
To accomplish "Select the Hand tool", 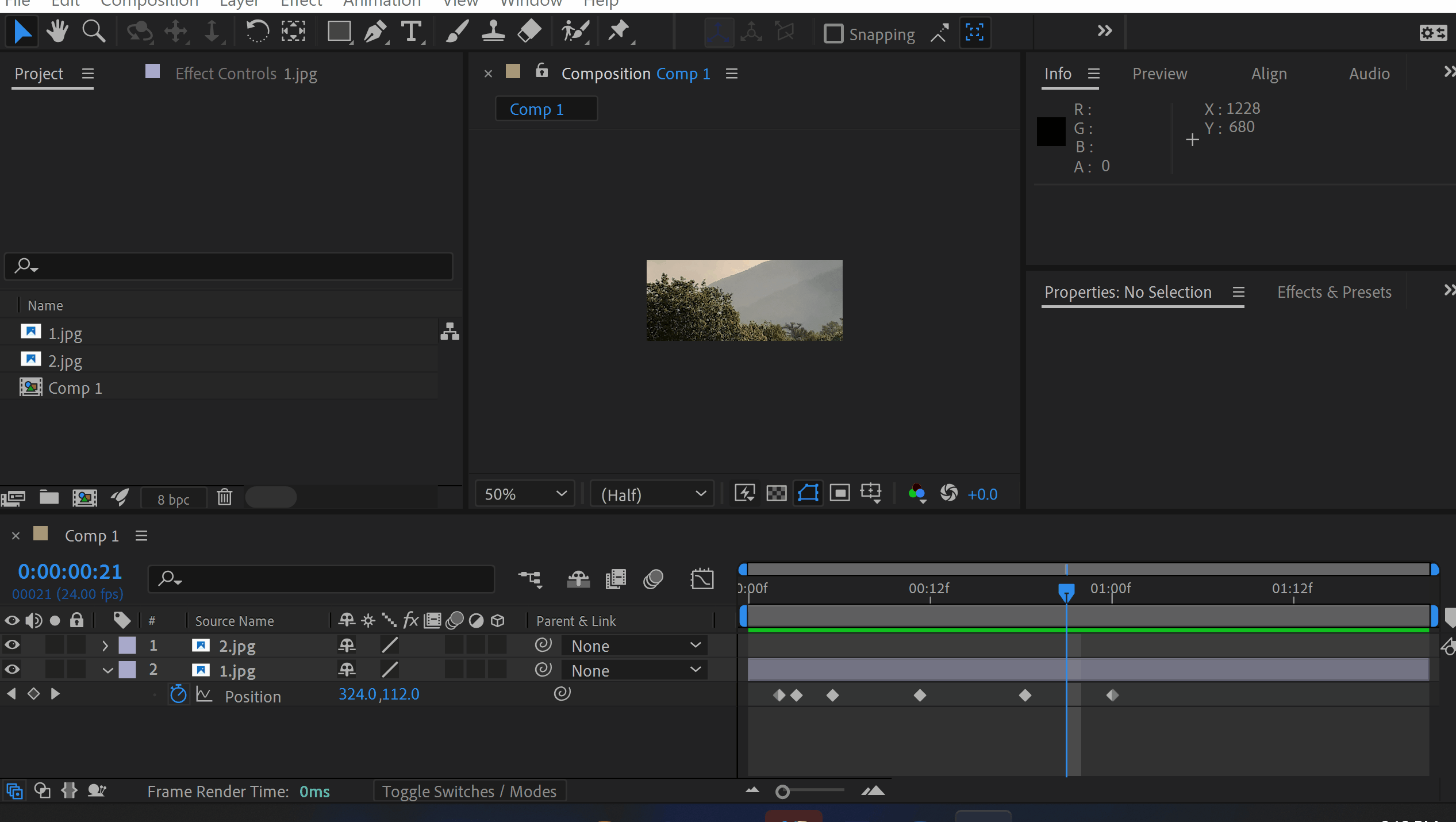I will tap(57, 32).
